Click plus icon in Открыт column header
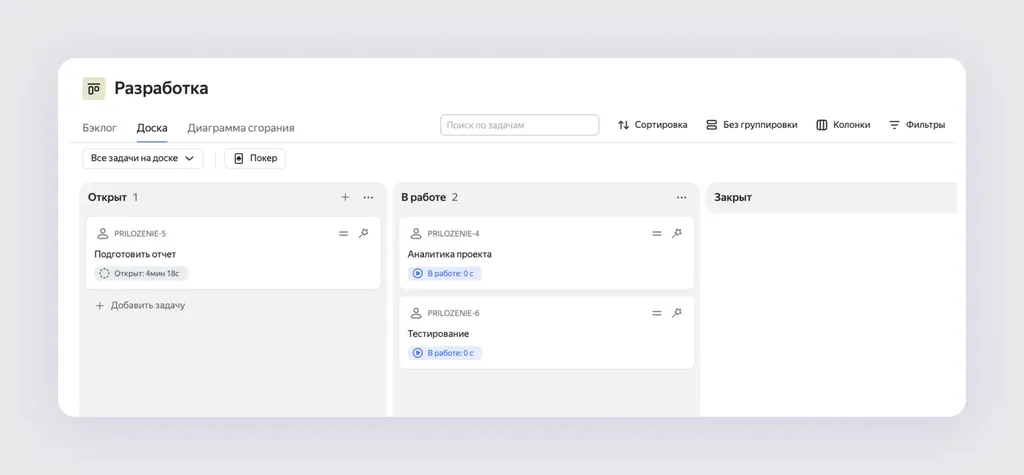Screen dimensions: 1024x475 (345, 197)
